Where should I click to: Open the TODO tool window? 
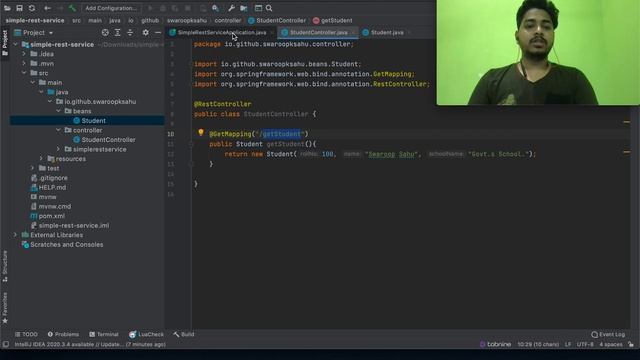[x=26, y=334]
